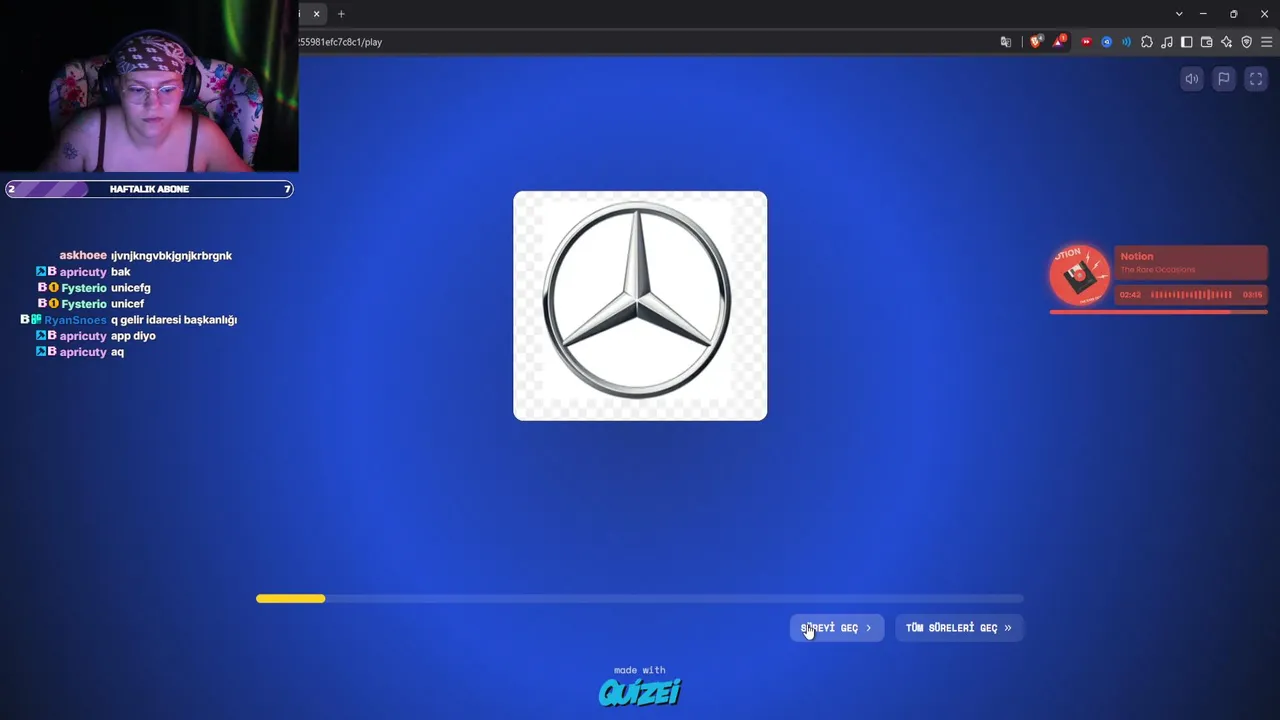This screenshot has height=720, width=1280.
Task: Click the elapsed time 02:42
Action: pyautogui.click(x=1130, y=295)
